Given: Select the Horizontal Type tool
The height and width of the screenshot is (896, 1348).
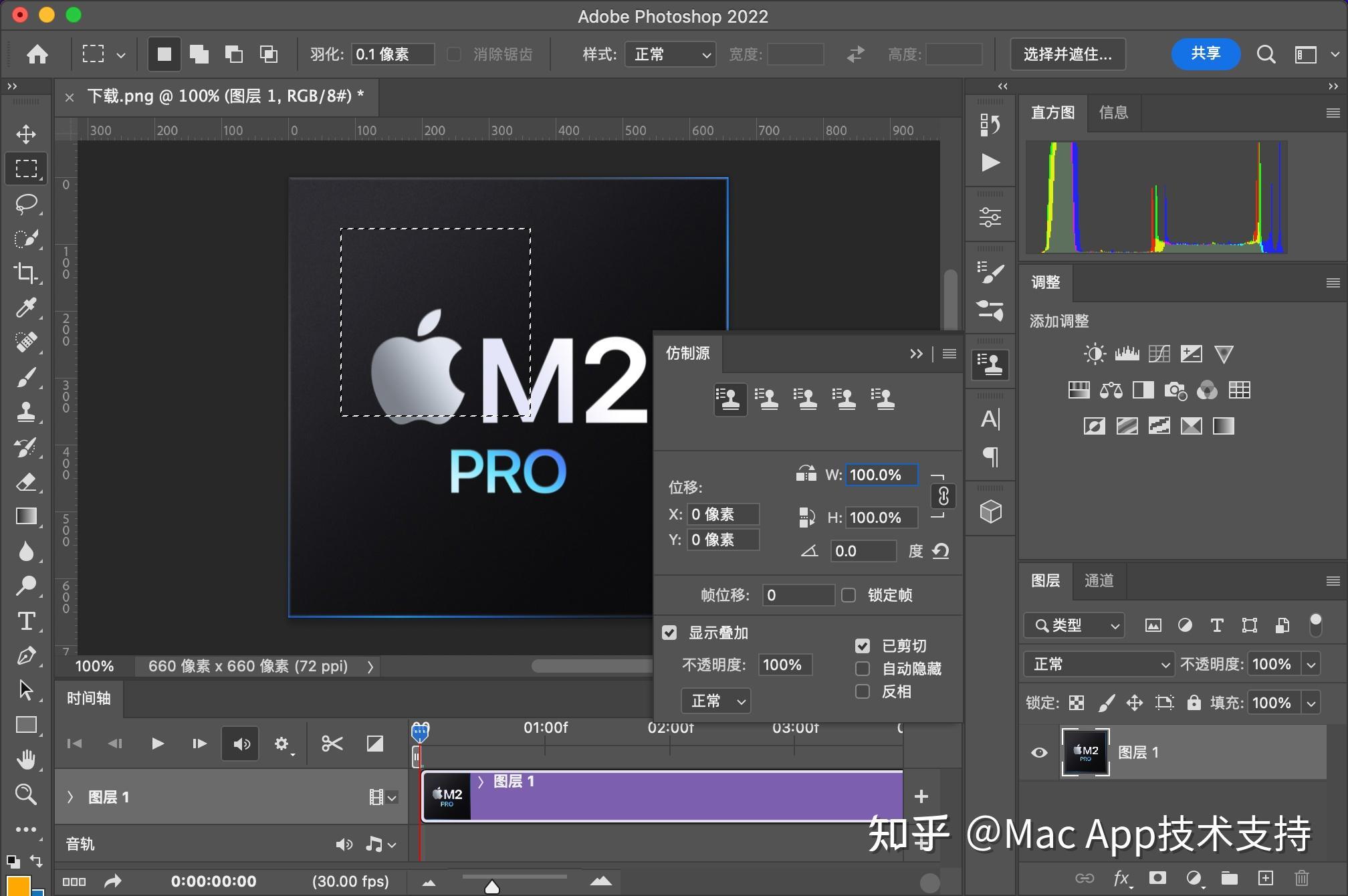Looking at the screenshot, I should tap(26, 621).
